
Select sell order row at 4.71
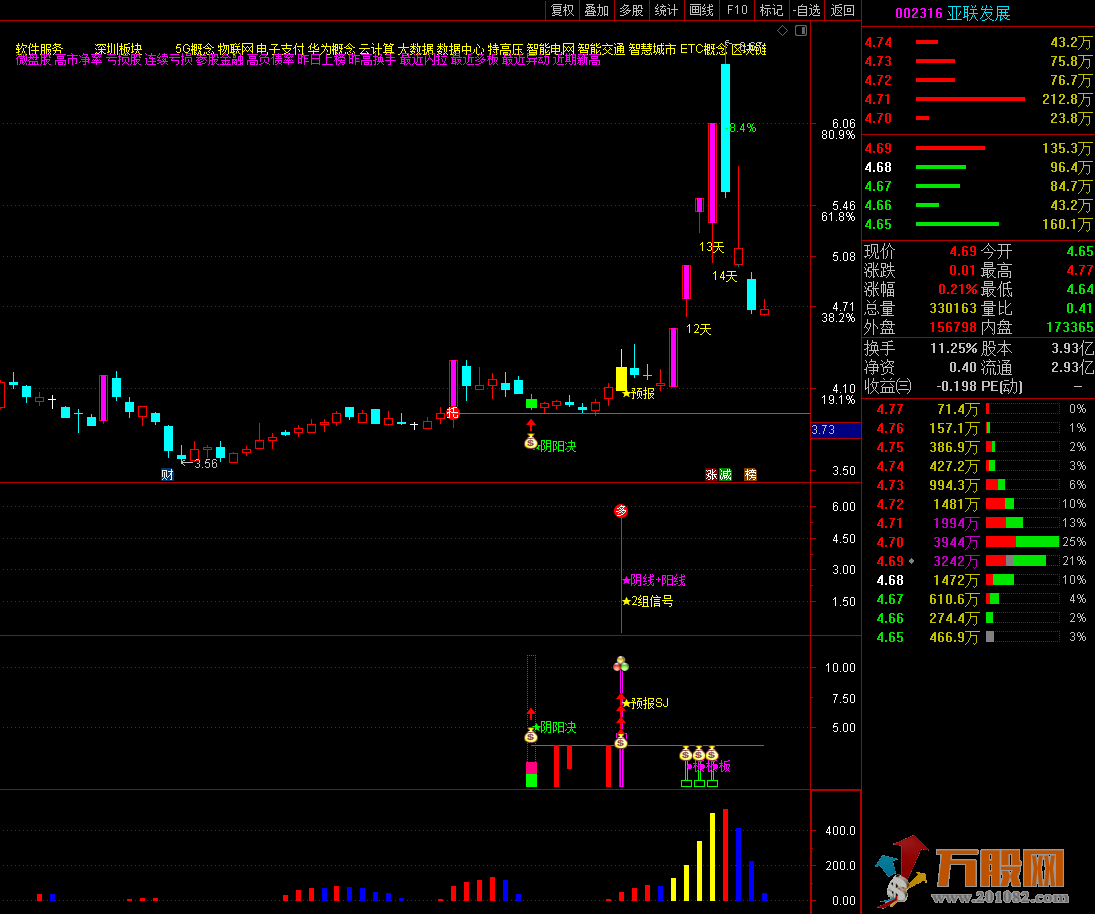[x=978, y=99]
